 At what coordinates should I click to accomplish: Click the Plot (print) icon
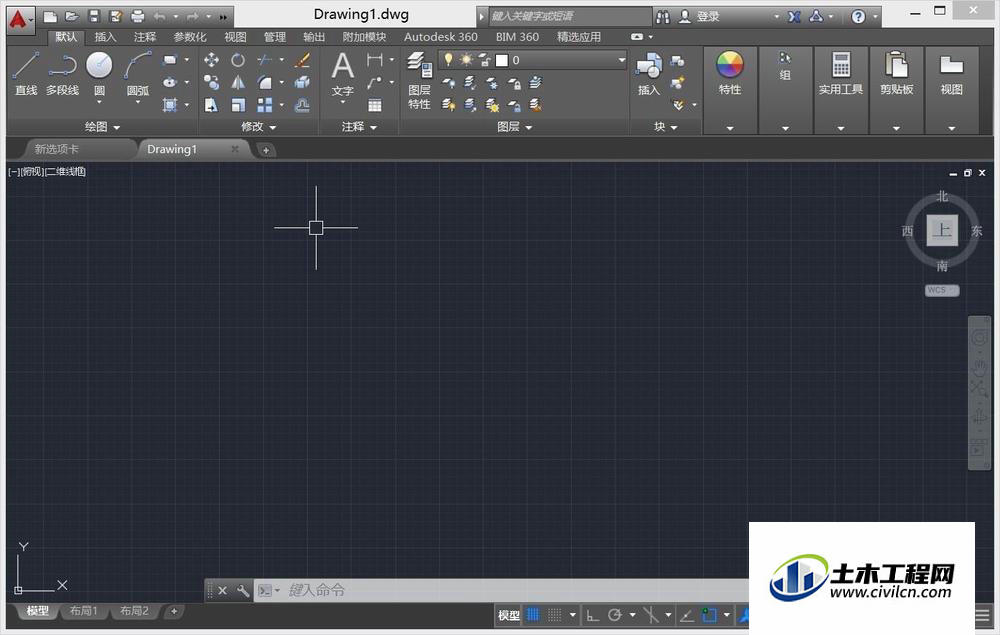(x=137, y=17)
